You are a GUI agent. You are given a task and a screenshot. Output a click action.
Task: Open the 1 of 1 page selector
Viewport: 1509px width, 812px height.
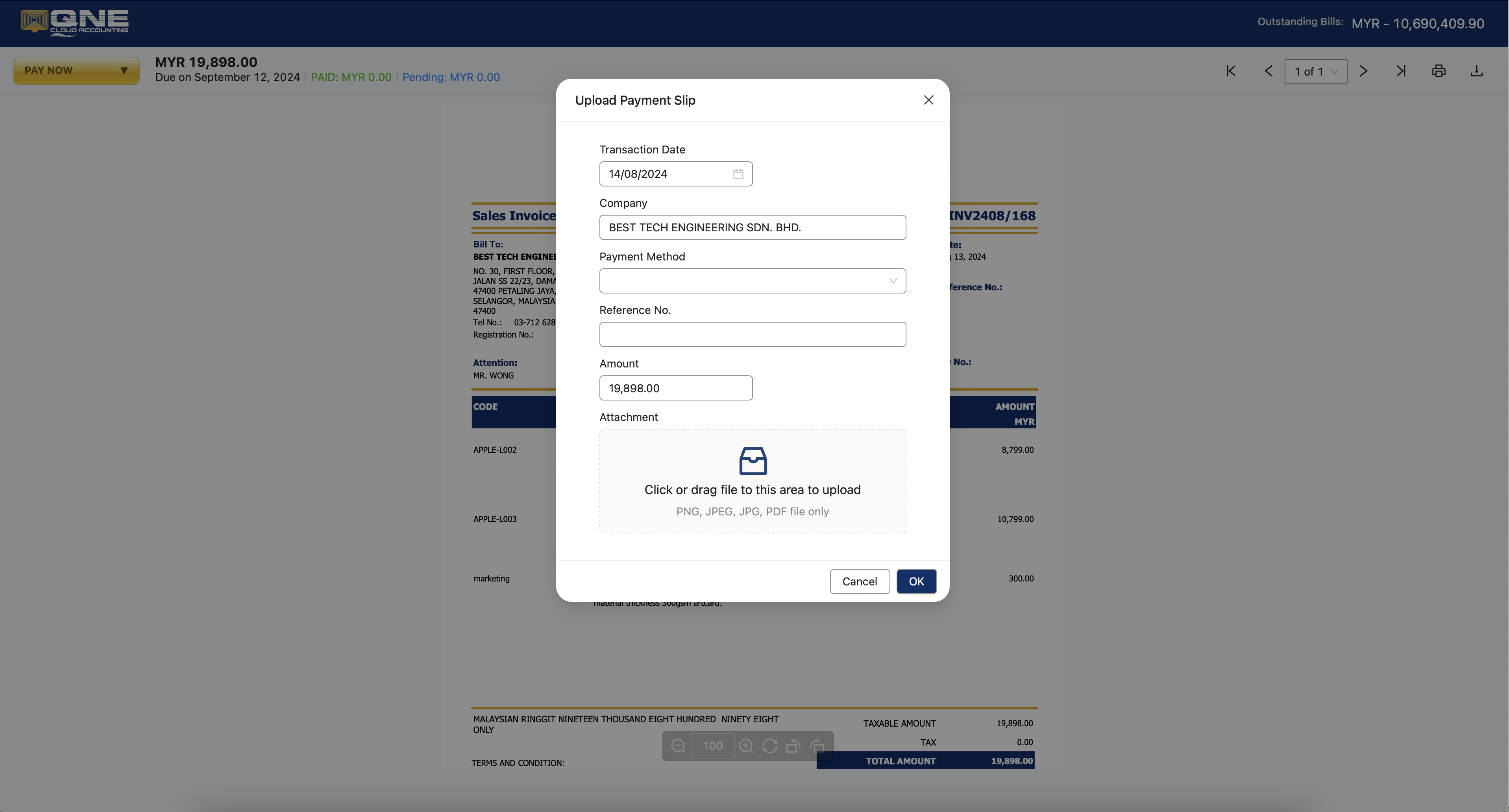1315,72
